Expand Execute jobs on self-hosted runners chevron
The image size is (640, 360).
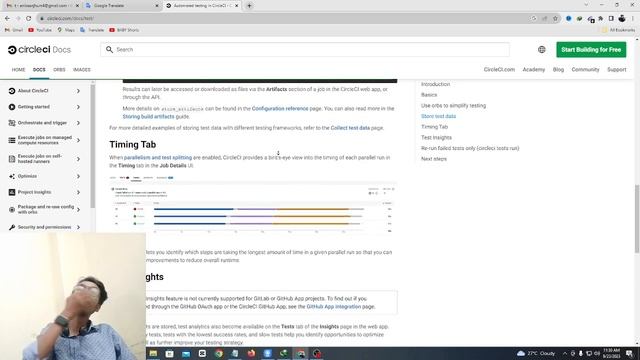coord(78,159)
